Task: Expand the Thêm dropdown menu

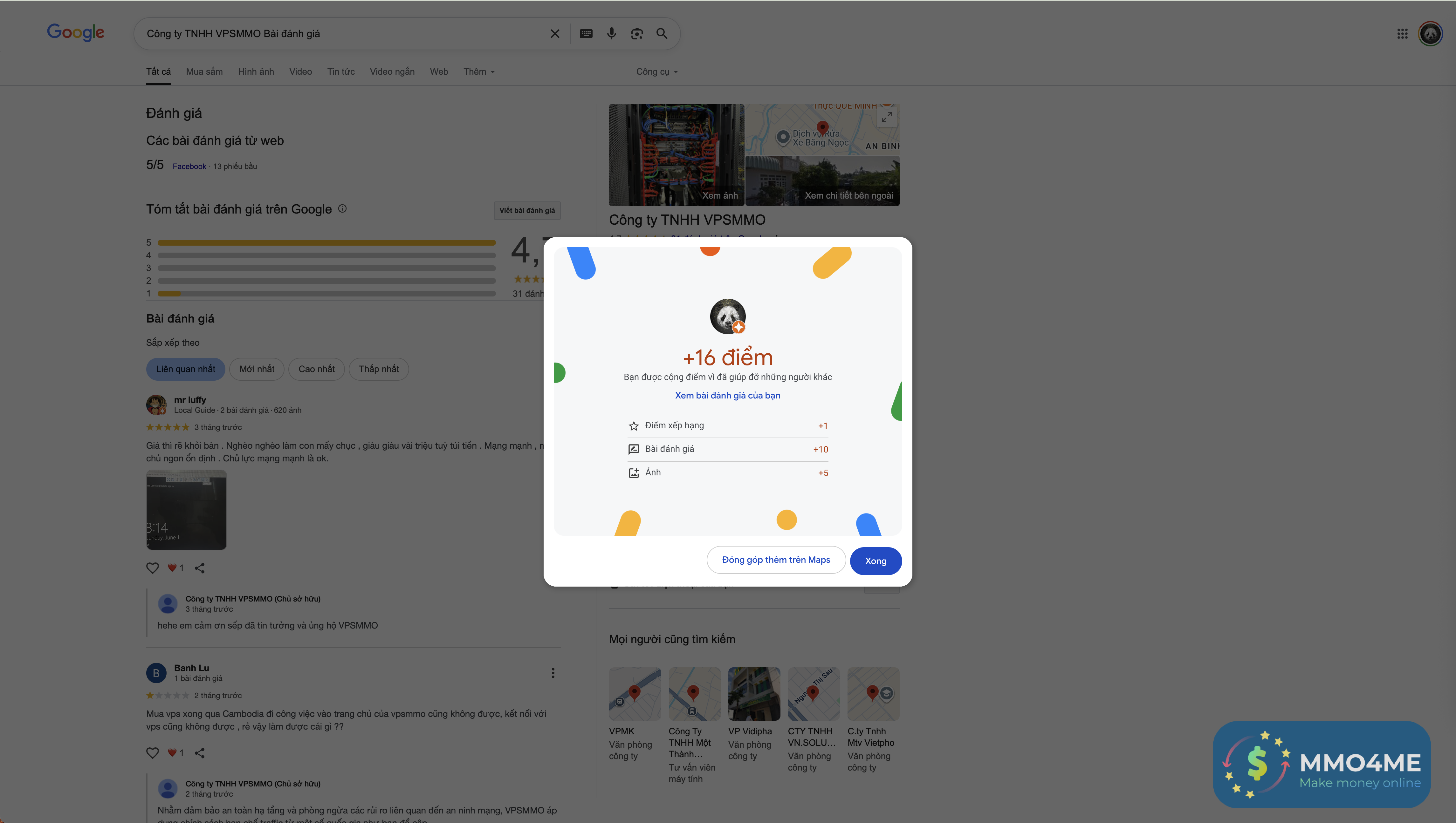Action: (x=479, y=72)
